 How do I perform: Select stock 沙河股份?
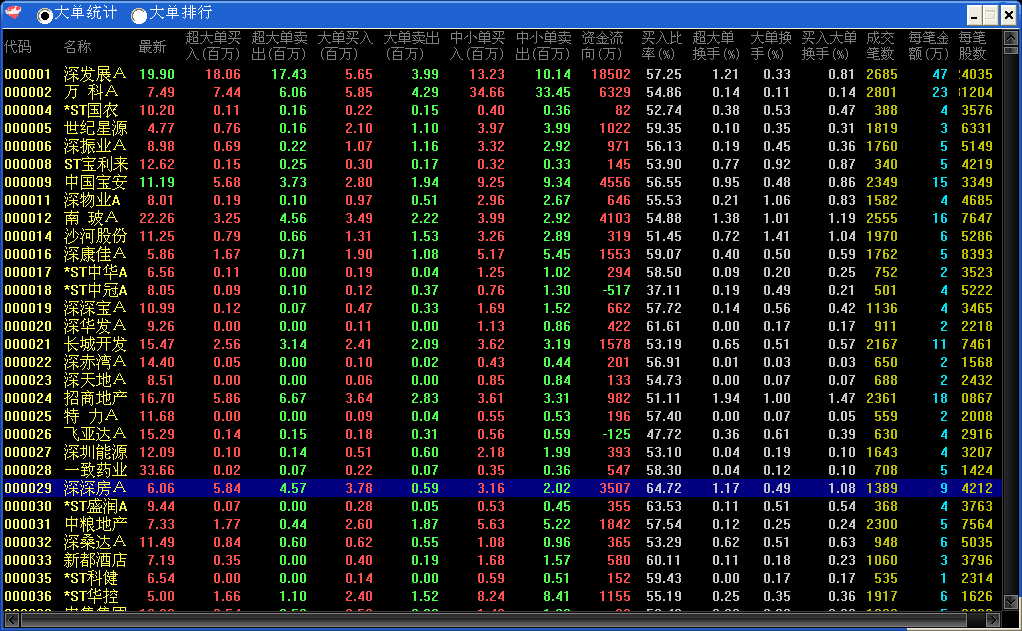(95, 236)
